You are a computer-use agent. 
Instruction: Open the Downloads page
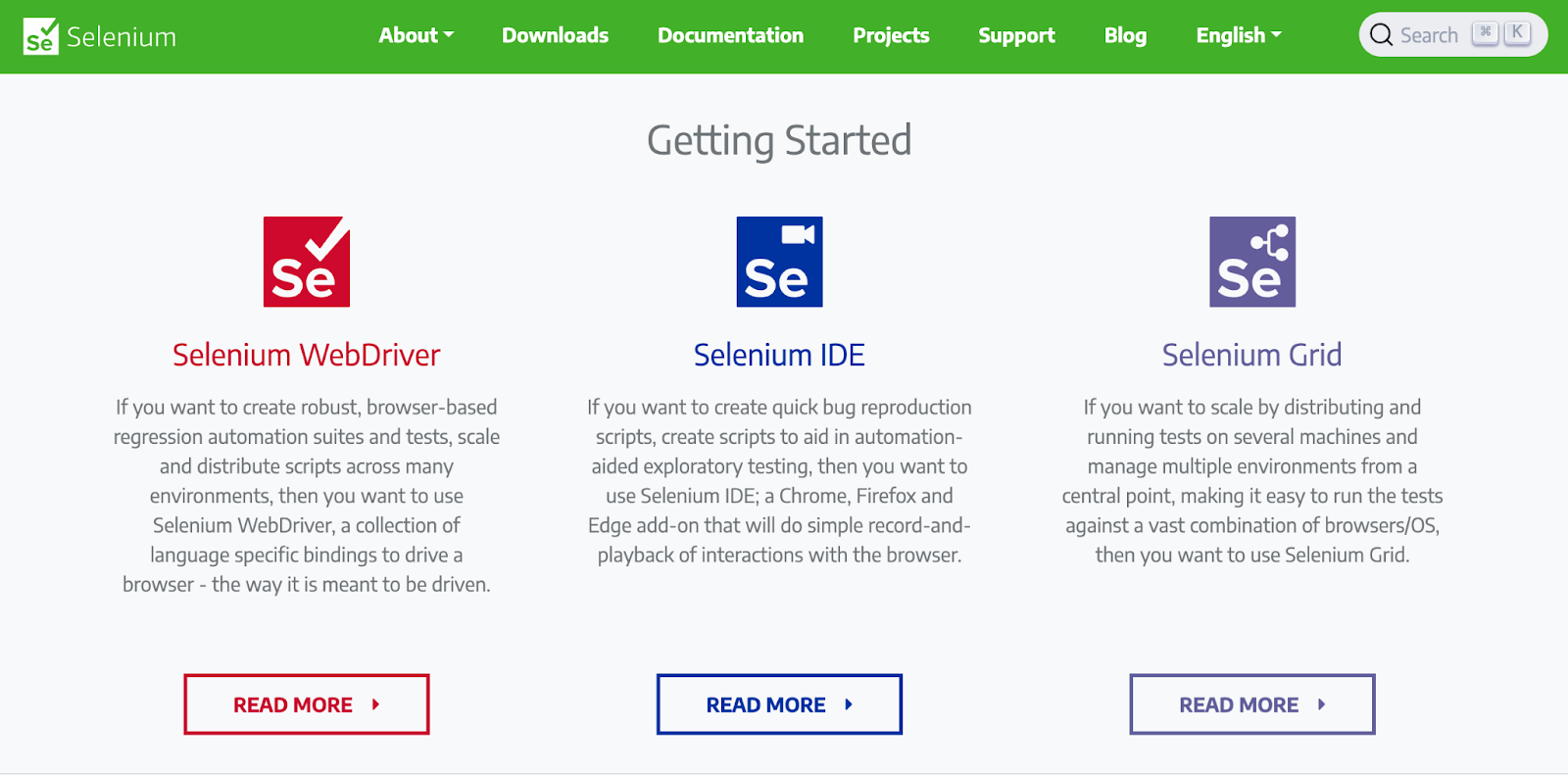coord(556,35)
